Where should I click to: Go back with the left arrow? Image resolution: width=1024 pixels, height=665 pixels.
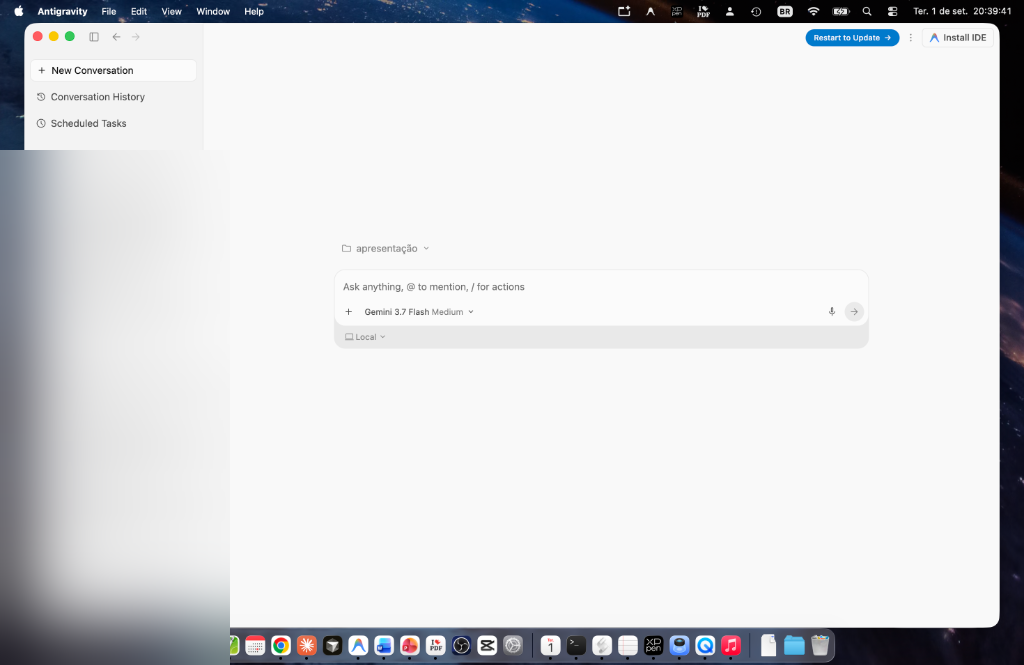(x=116, y=37)
